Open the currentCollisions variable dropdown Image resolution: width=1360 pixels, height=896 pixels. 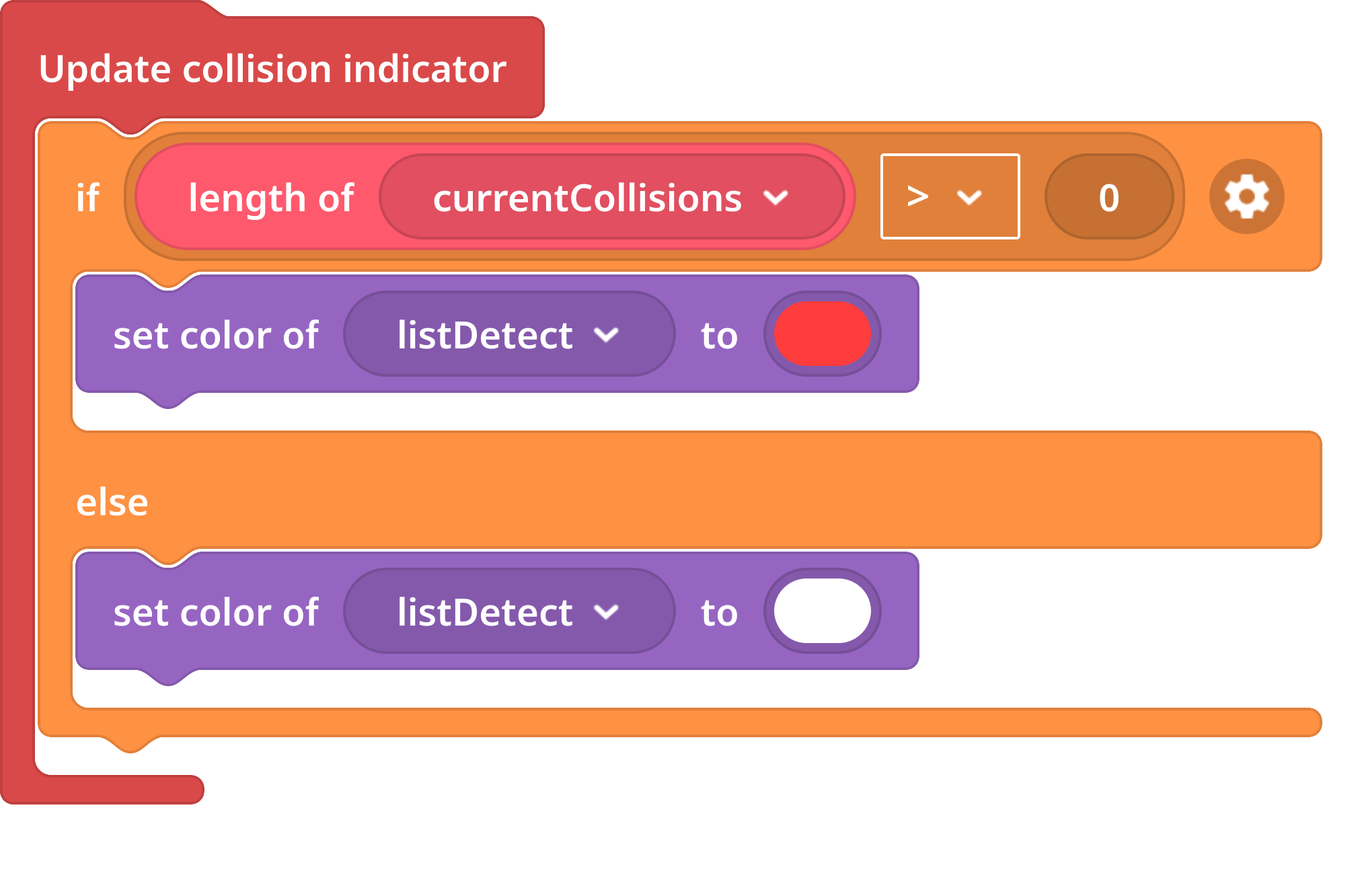(611, 197)
